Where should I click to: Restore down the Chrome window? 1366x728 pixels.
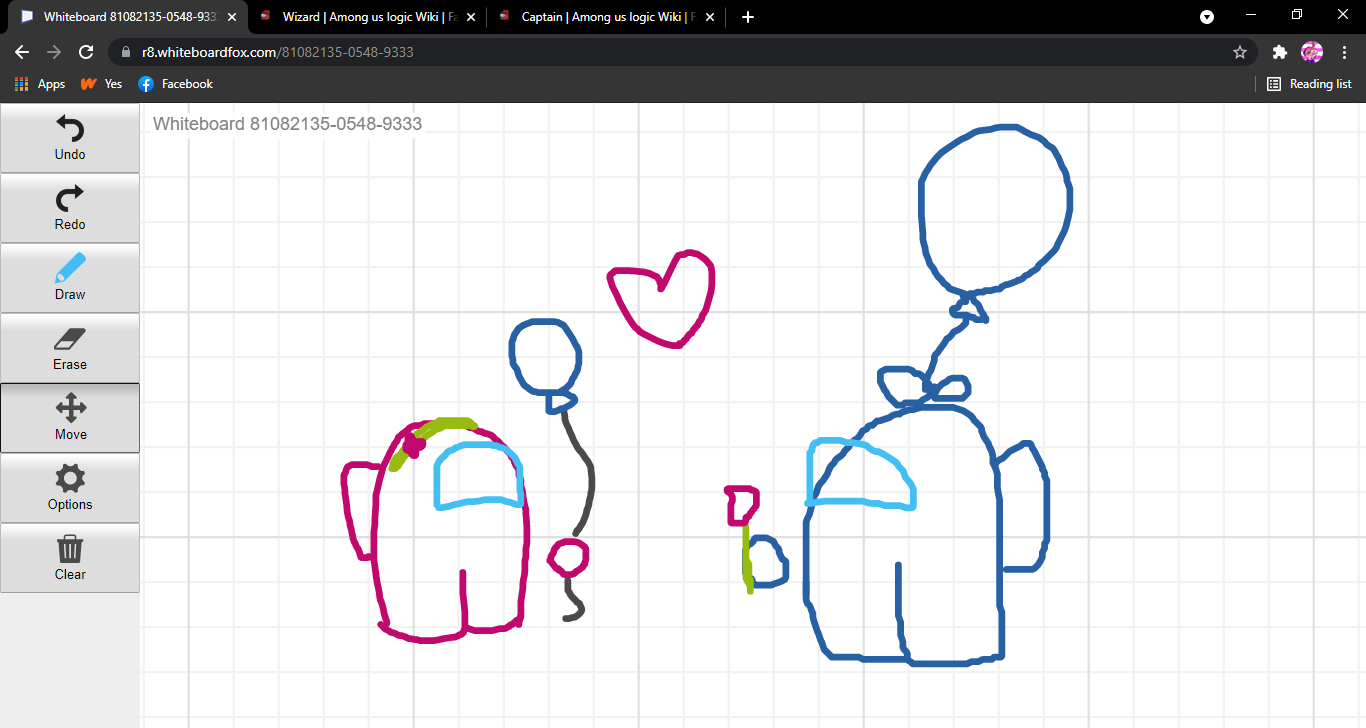click(1297, 15)
